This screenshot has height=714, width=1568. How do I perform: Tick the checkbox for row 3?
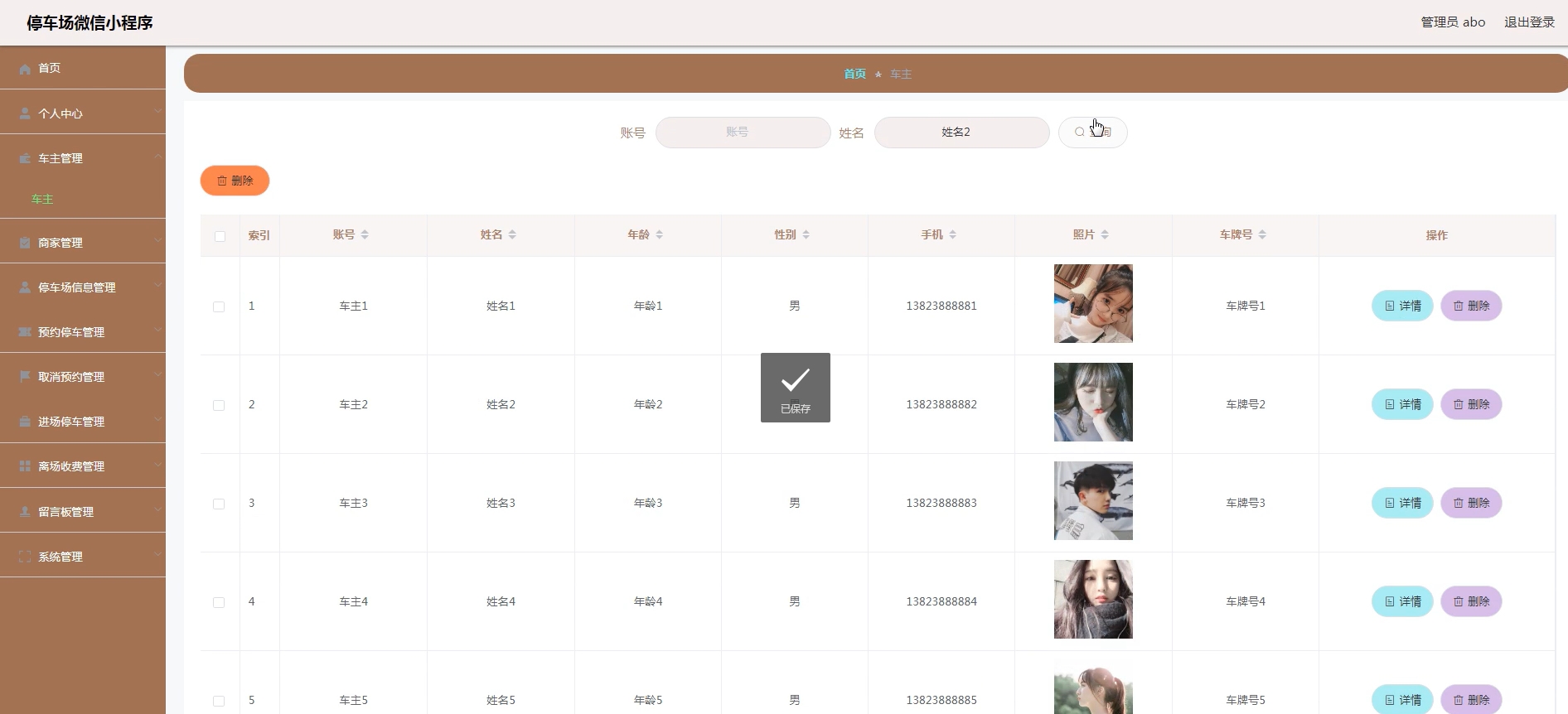click(x=219, y=504)
